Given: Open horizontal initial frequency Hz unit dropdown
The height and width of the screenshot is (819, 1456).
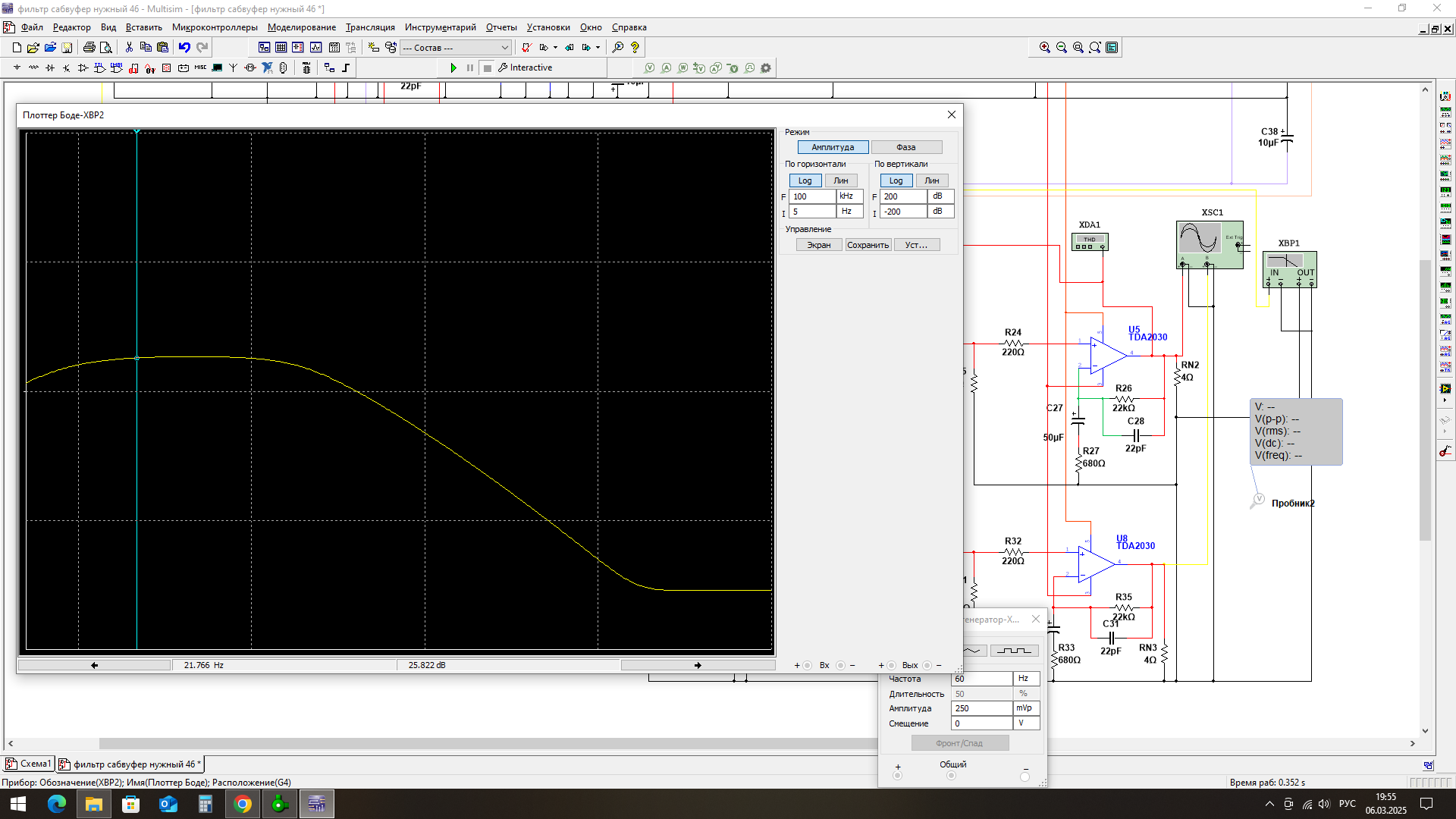Looking at the screenshot, I should point(849,212).
